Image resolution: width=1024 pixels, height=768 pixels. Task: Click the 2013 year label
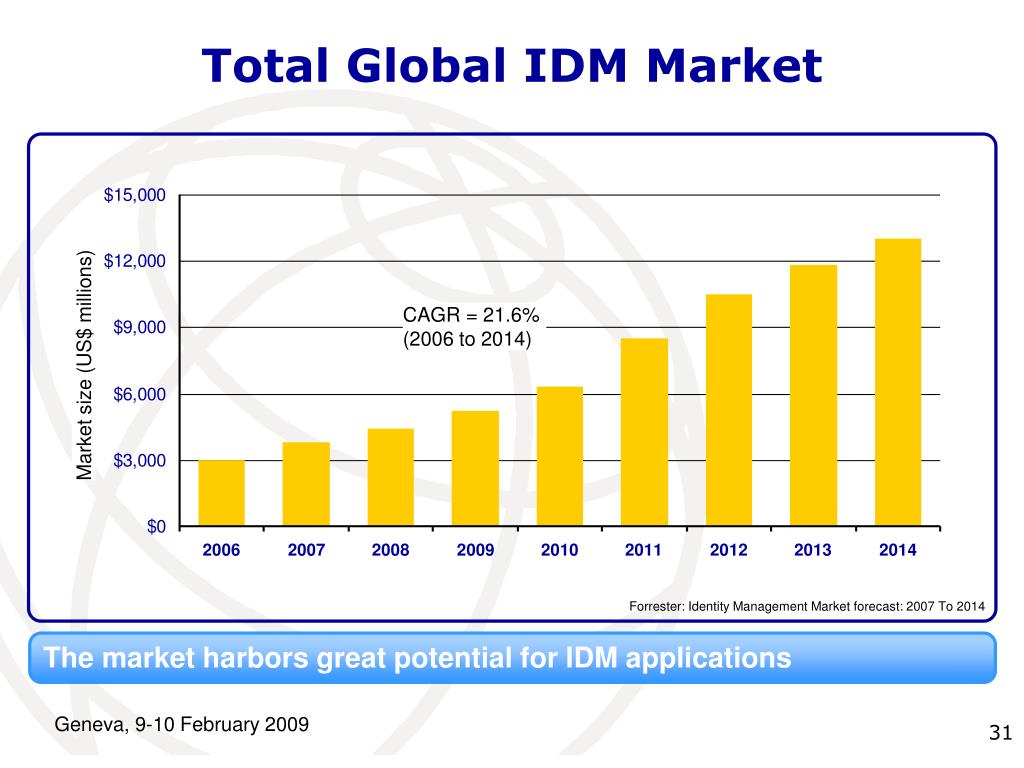(x=812, y=550)
